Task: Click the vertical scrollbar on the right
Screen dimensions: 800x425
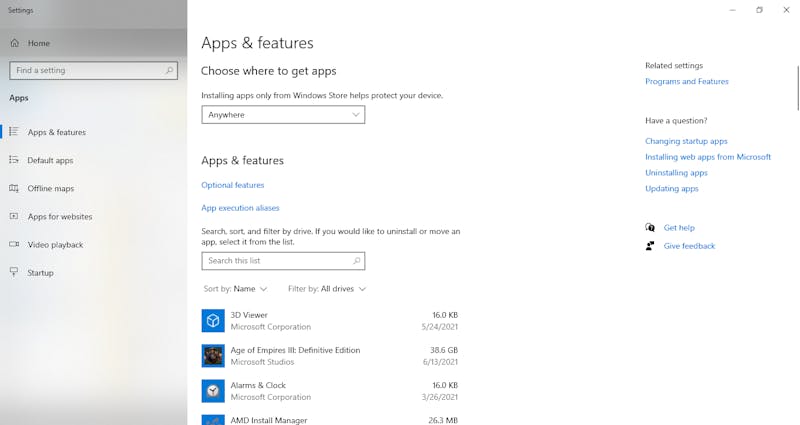Action: (x=797, y=88)
